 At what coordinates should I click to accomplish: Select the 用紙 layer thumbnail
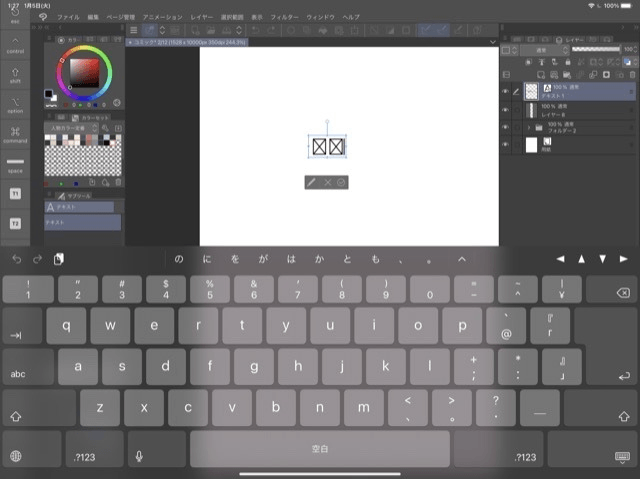531,145
